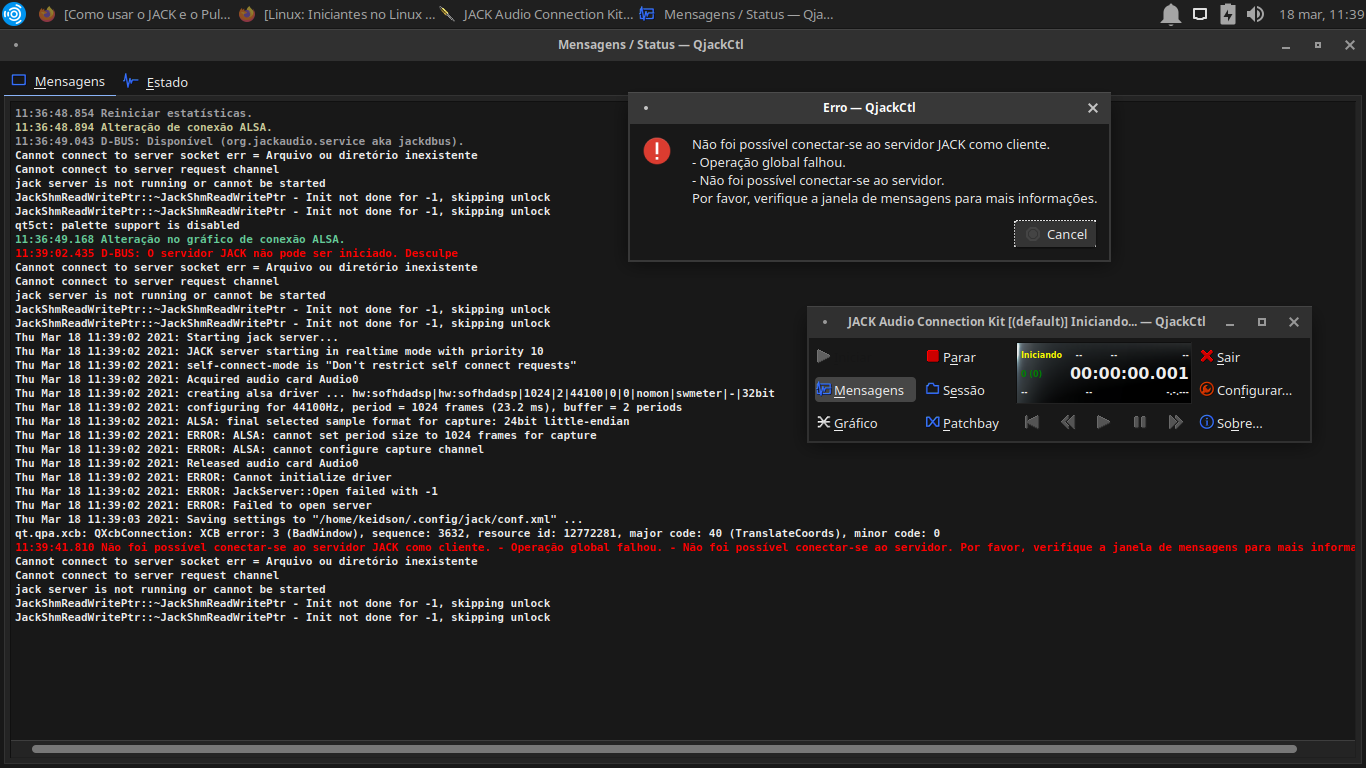Click the Start (play triangle) button in QjackCtl
The image size is (1366, 768).
pos(824,356)
